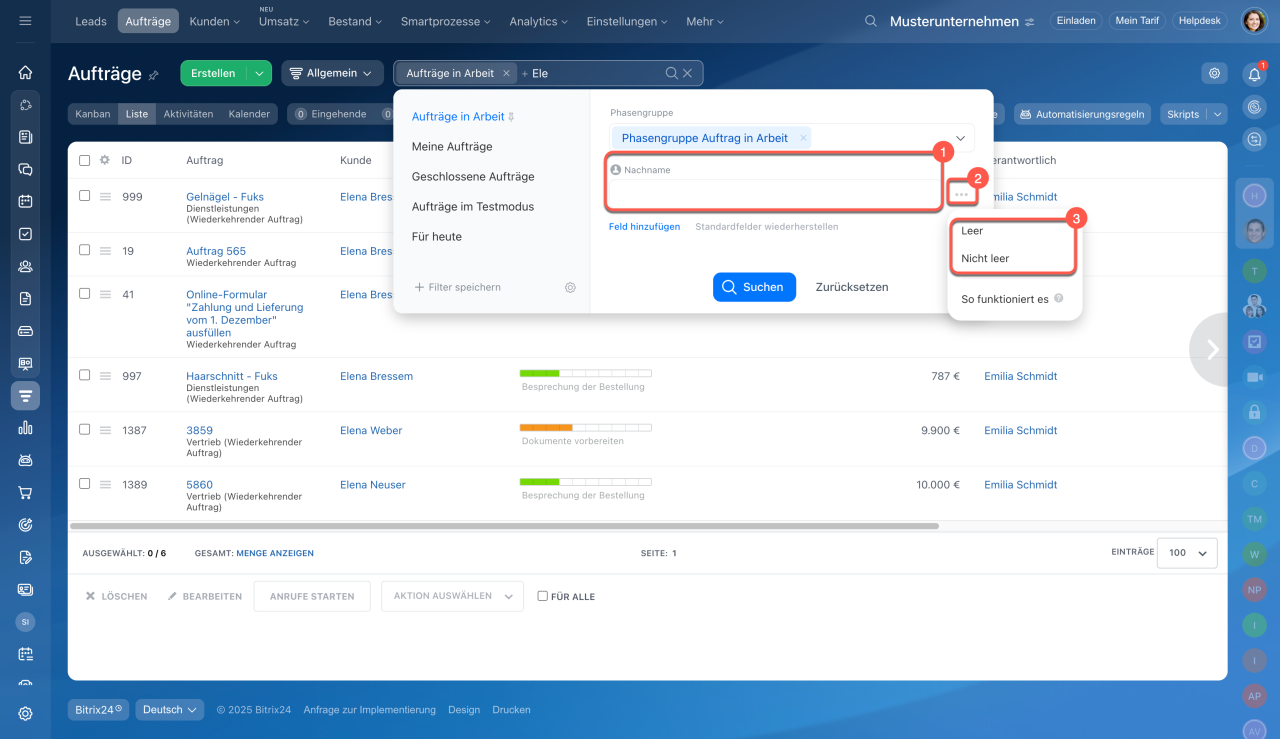Click the stage progress bar for order 997

click(585, 373)
